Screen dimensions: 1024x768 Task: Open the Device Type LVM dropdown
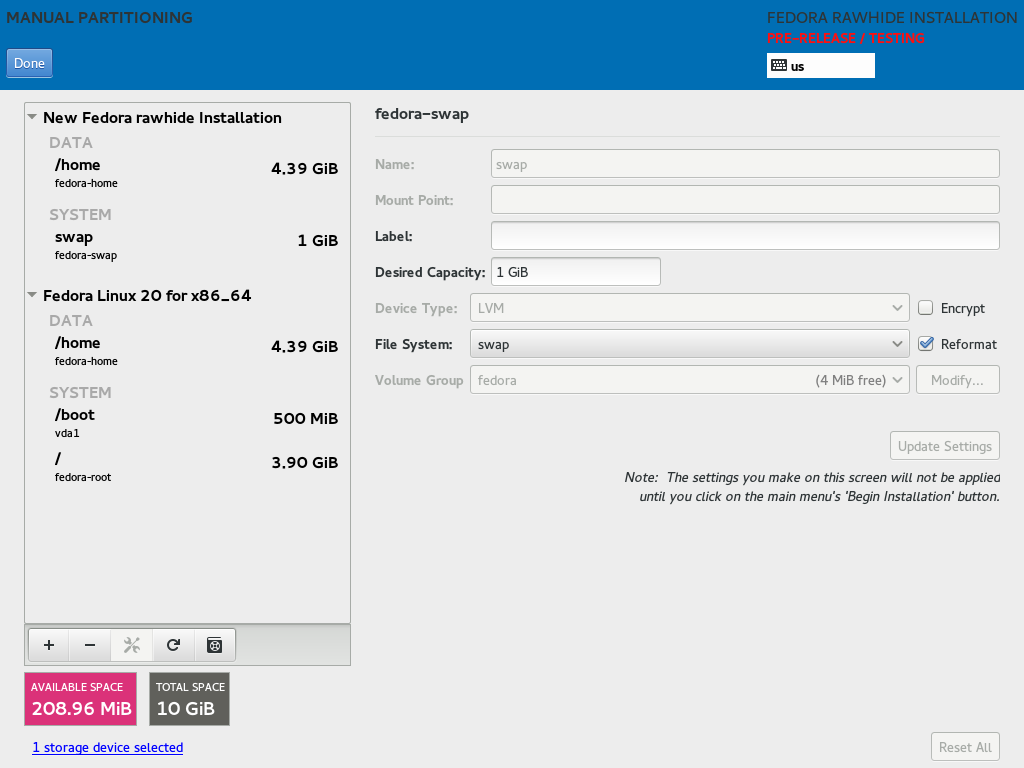(690, 308)
